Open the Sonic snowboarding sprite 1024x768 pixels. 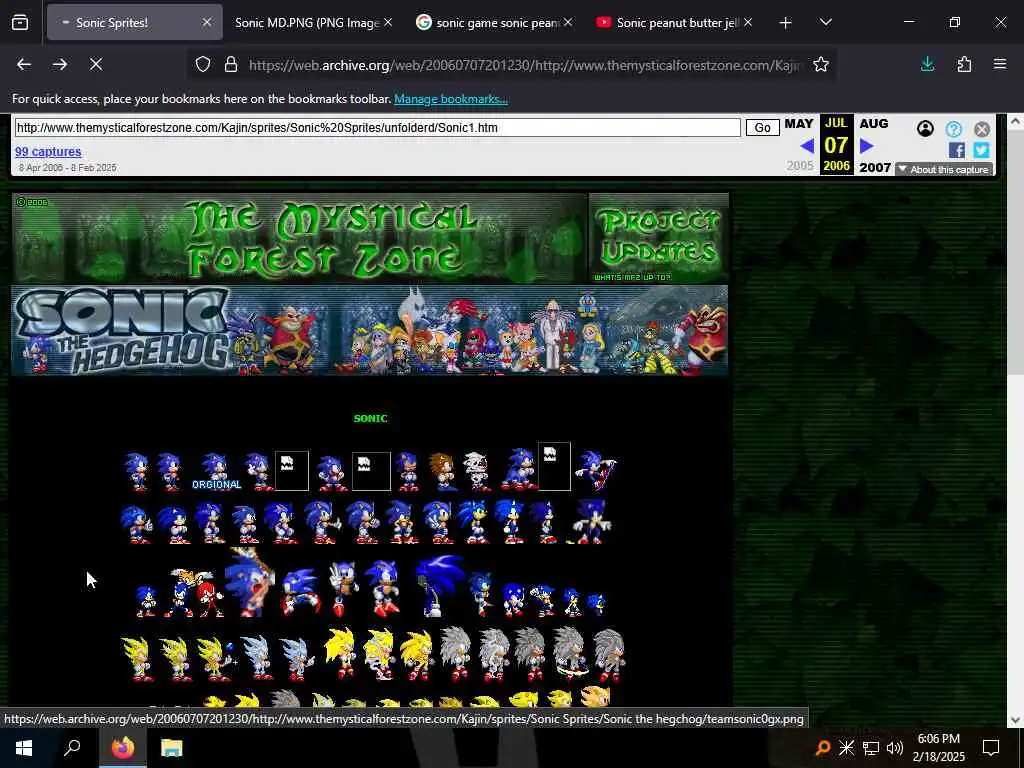[595, 470]
